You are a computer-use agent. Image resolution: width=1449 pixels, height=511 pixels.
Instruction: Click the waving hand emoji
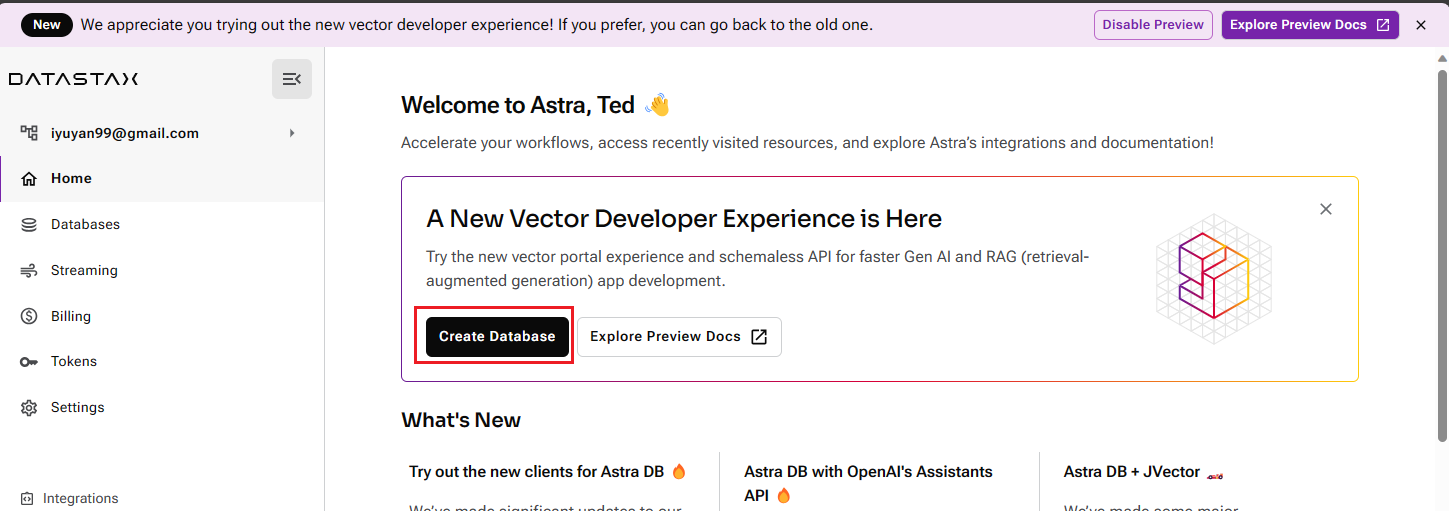pyautogui.click(x=657, y=105)
